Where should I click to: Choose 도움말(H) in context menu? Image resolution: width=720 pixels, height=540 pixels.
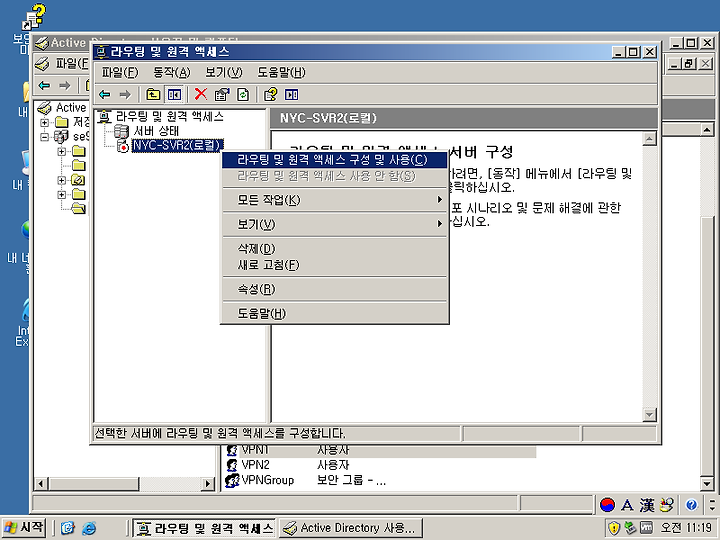334,314
